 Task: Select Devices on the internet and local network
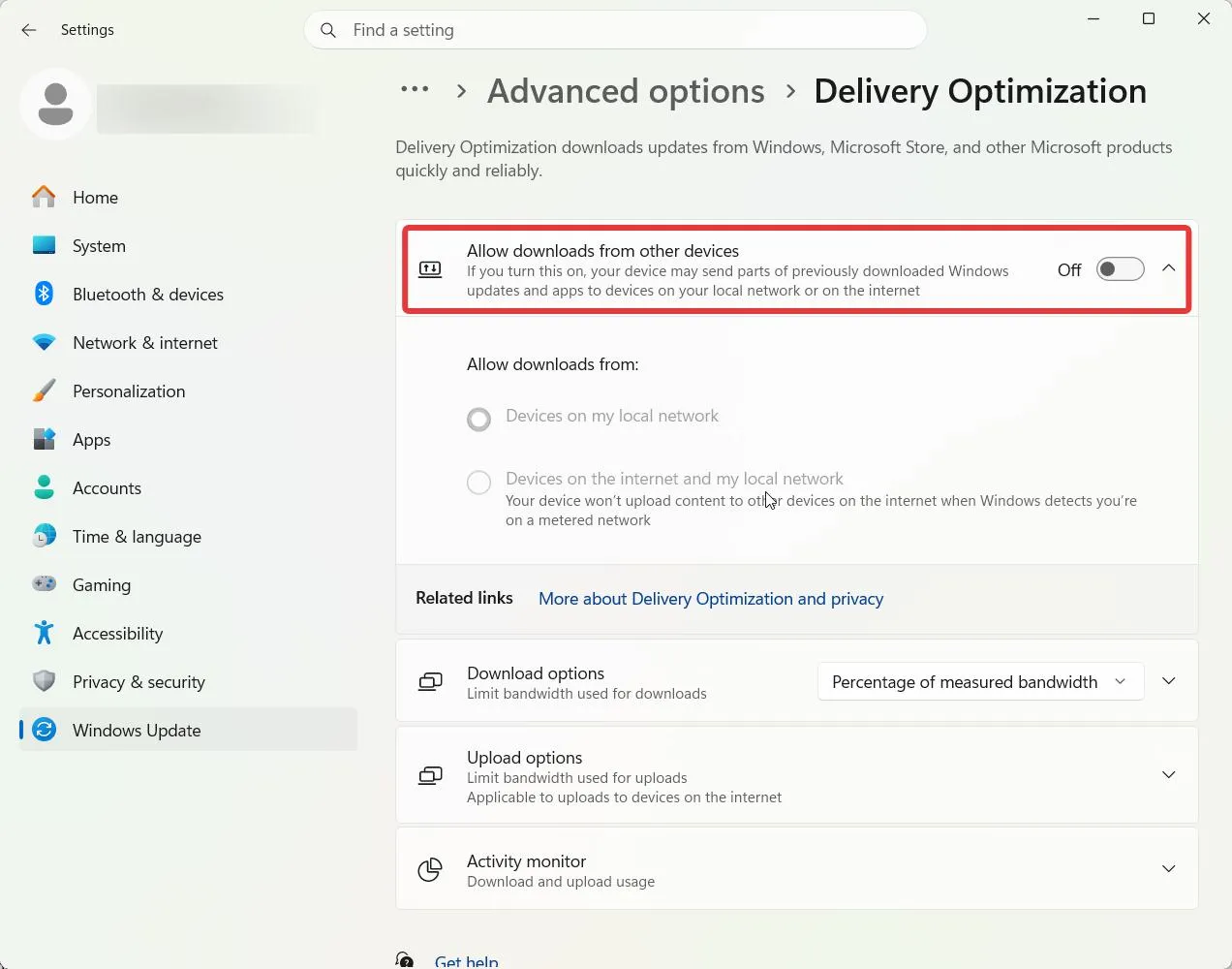click(478, 482)
